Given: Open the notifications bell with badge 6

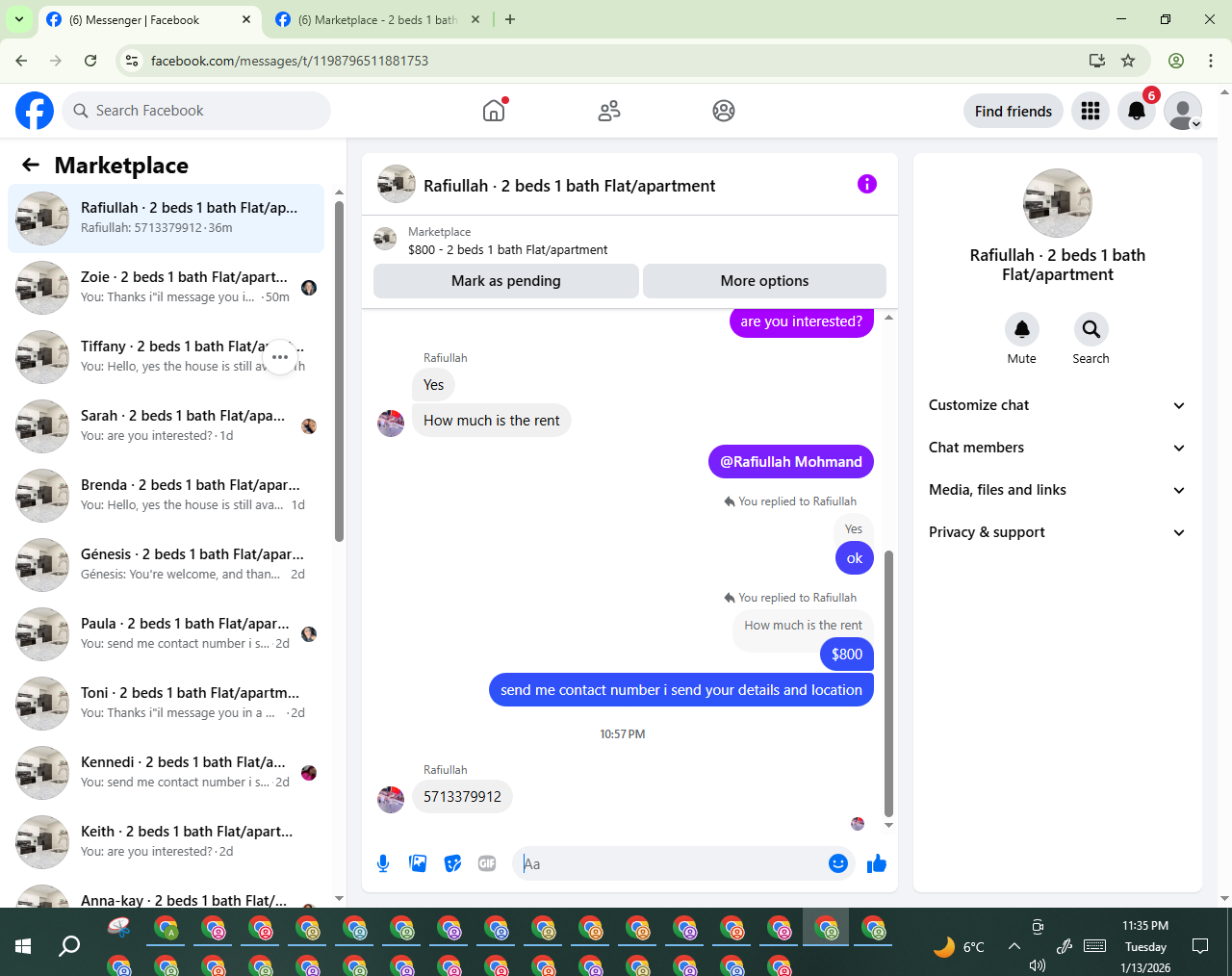Looking at the screenshot, I should (x=1137, y=111).
